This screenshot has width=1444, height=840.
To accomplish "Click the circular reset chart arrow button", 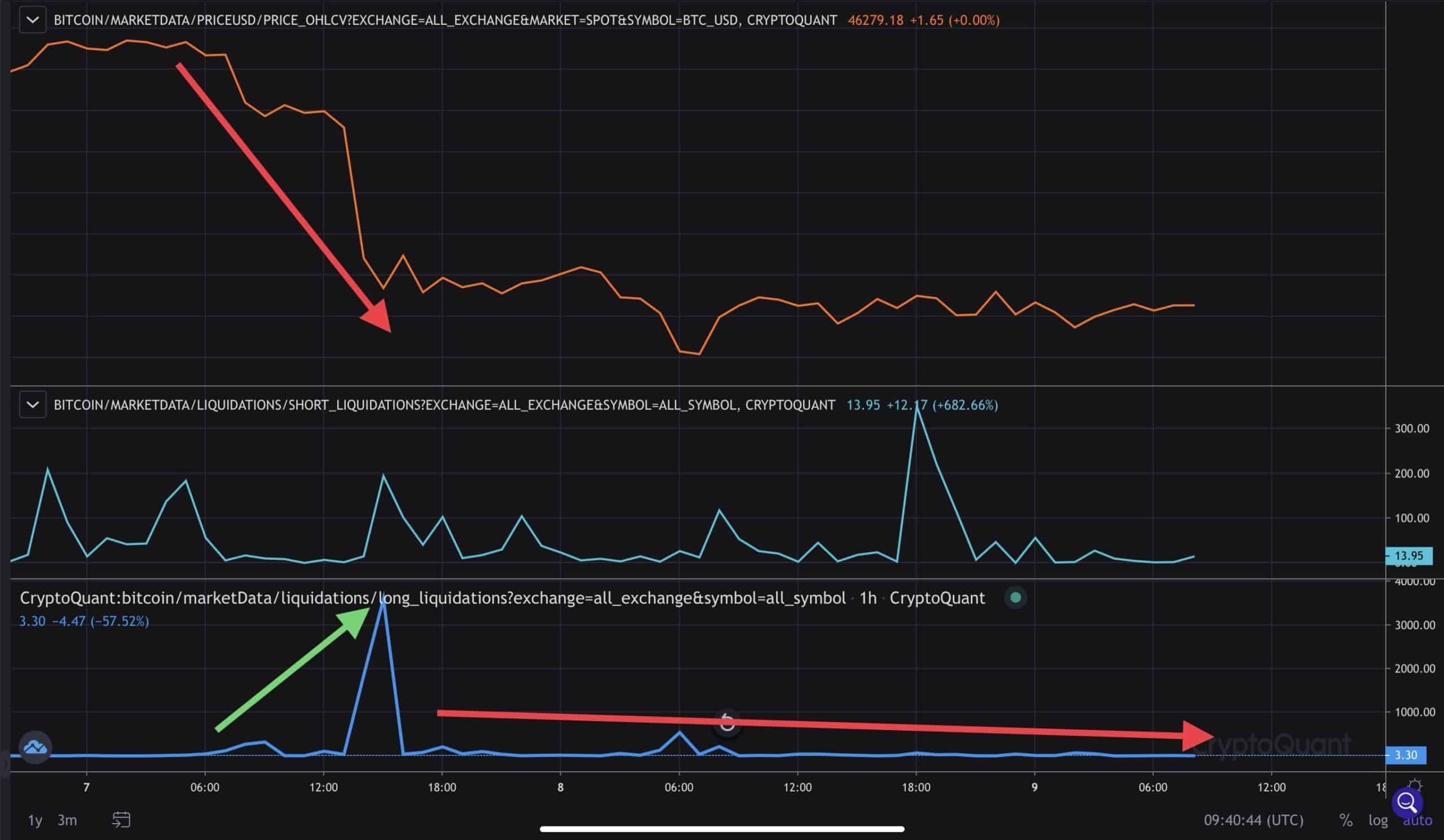I will [727, 722].
